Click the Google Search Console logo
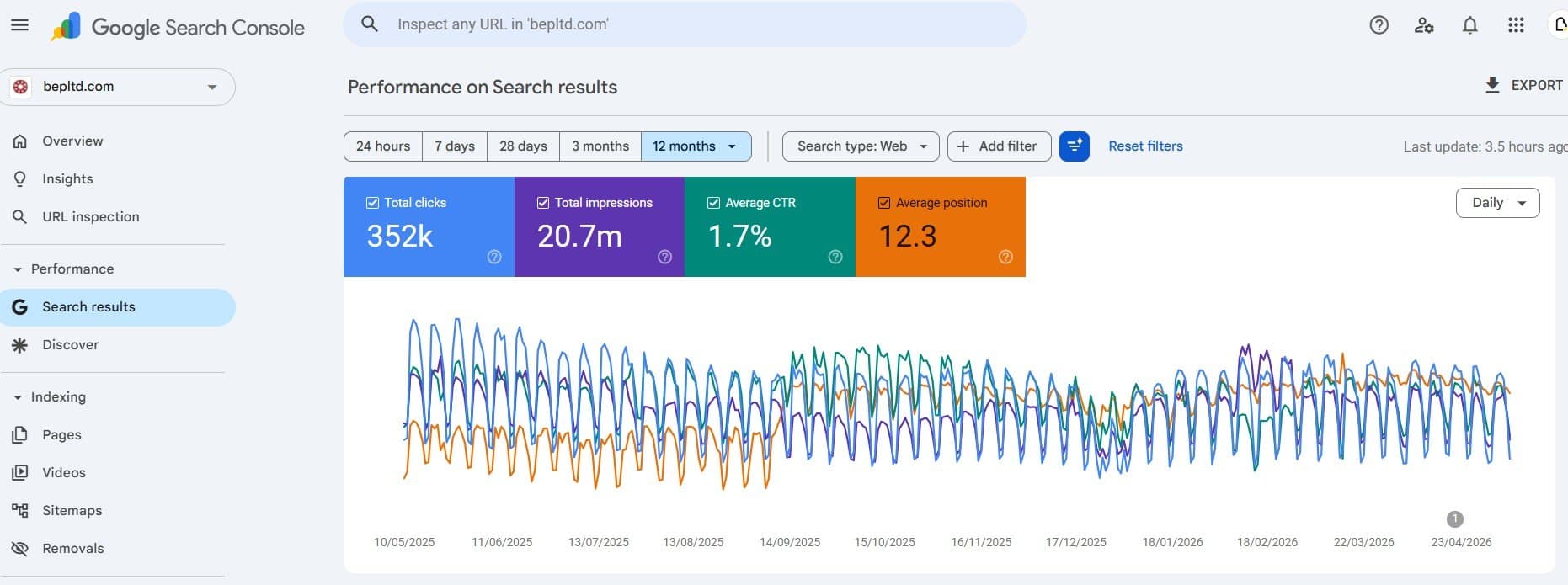1568x585 pixels. click(x=177, y=27)
